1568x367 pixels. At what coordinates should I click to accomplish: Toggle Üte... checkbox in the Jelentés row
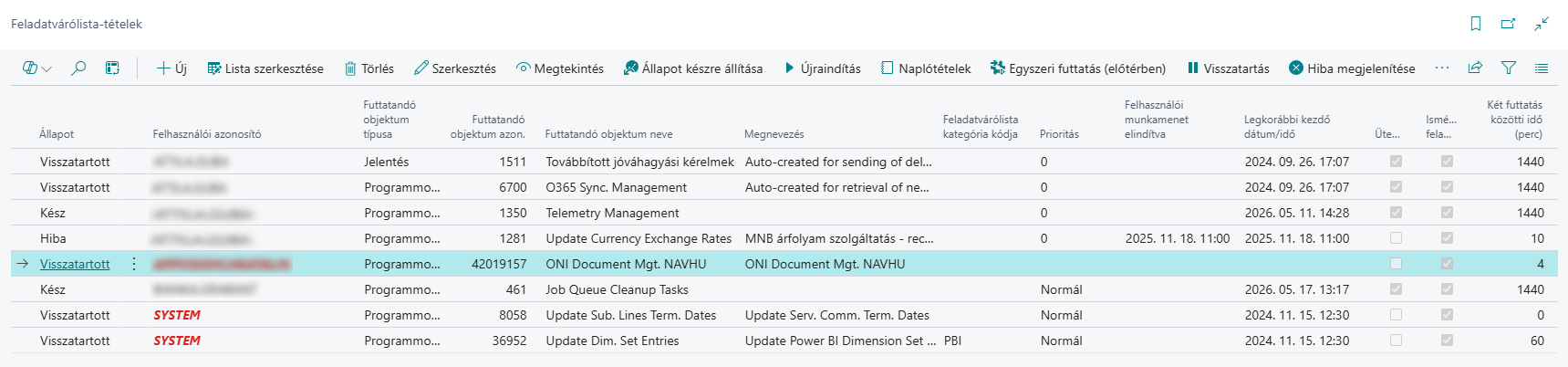click(x=1396, y=162)
